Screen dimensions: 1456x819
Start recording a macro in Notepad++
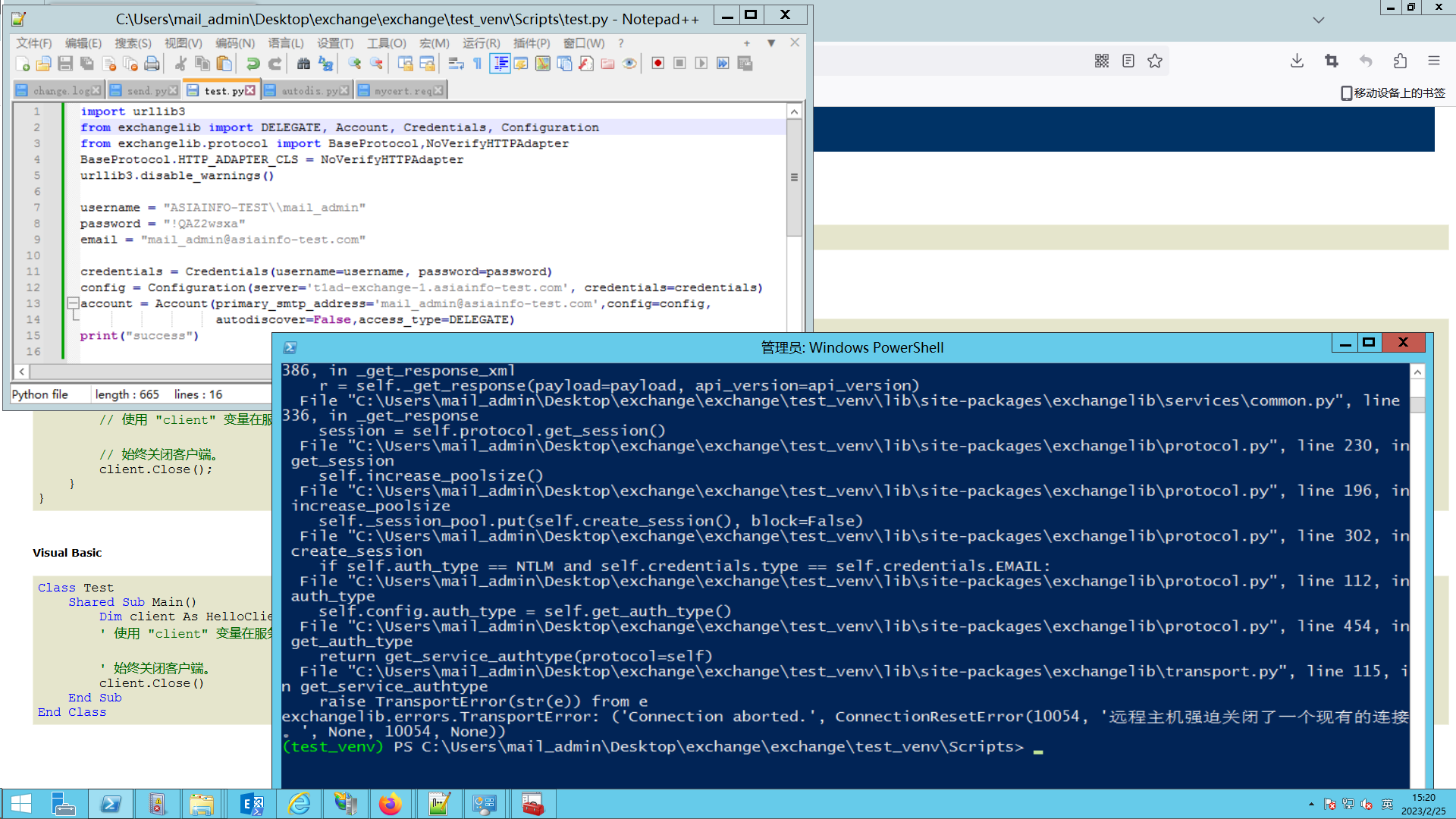pos(657,63)
